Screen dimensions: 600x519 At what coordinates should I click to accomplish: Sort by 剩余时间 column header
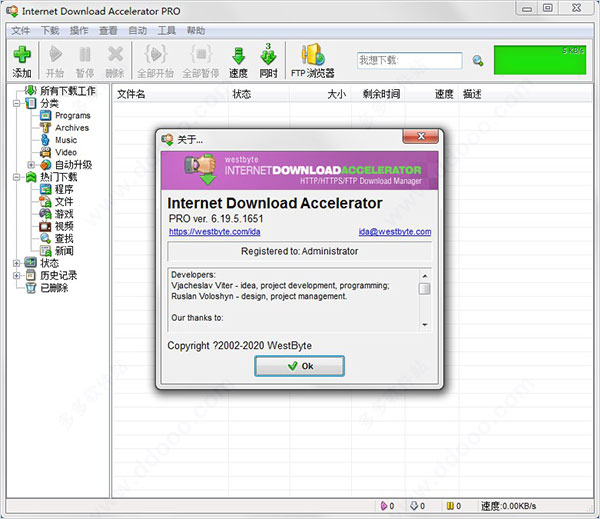382,94
